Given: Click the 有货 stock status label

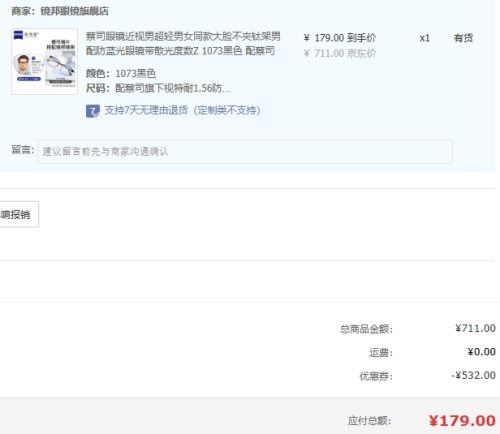Looking at the screenshot, I should [x=463, y=38].
